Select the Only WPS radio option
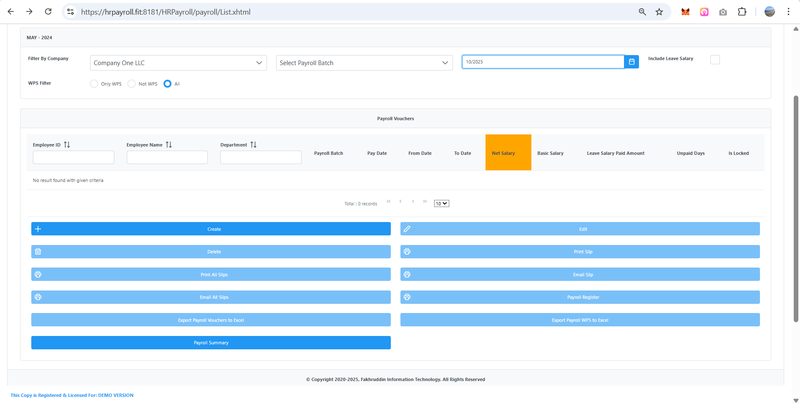This screenshot has width=800, height=404. tap(94, 84)
